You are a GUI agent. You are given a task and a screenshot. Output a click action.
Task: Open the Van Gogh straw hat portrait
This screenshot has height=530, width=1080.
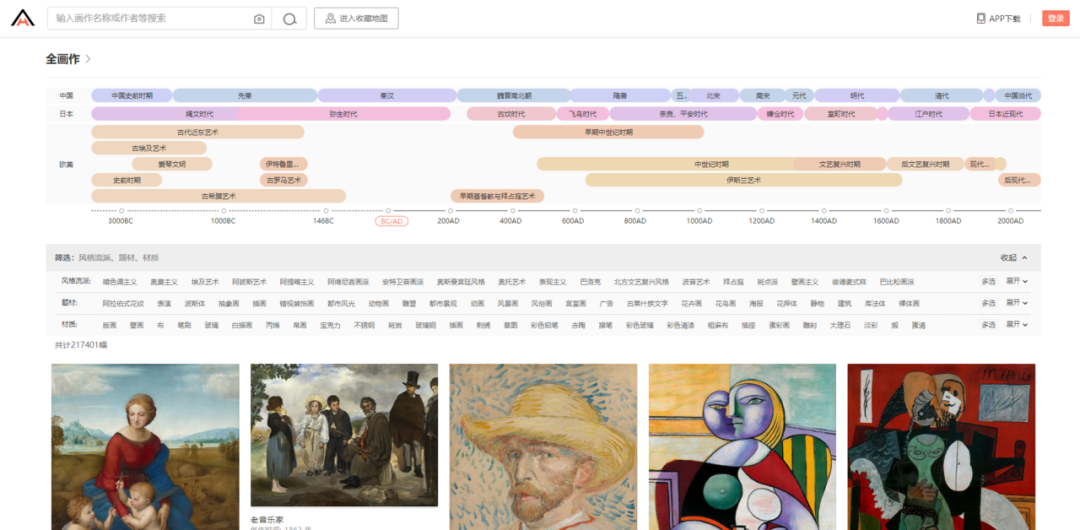(x=543, y=447)
